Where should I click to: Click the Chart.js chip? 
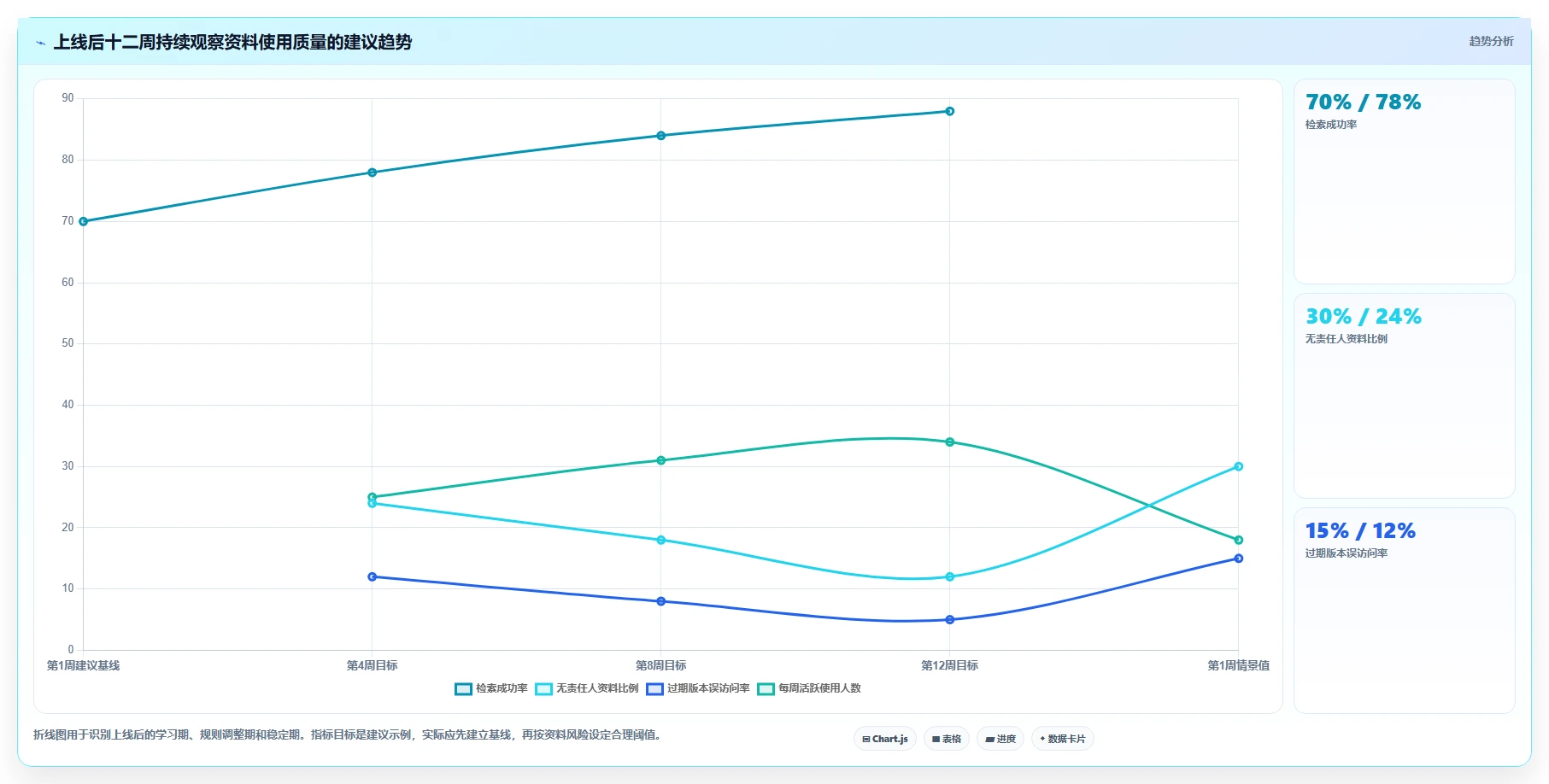point(885,739)
